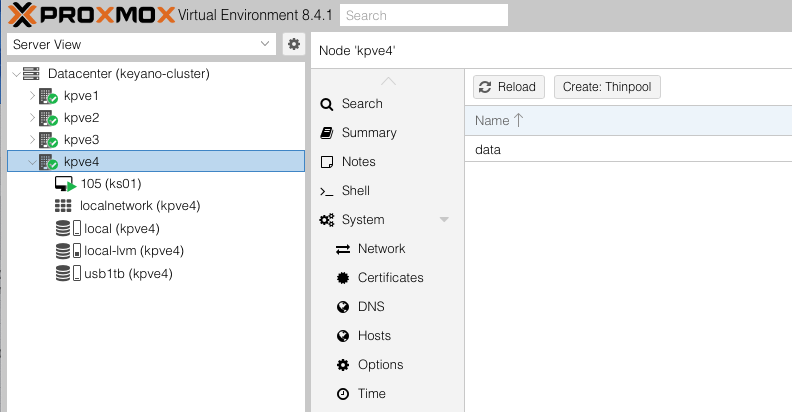
Task: Click the Reload button
Action: pyautogui.click(x=509, y=87)
